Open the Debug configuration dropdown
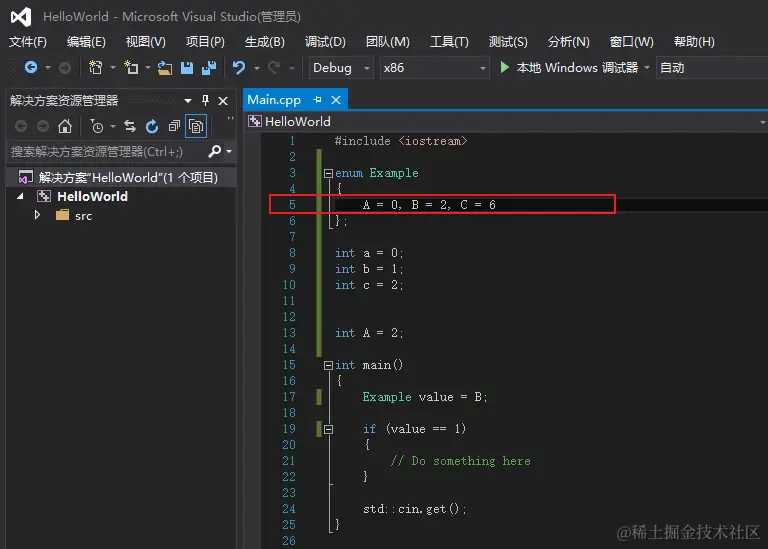Image resolution: width=768 pixels, height=549 pixels. [366, 68]
